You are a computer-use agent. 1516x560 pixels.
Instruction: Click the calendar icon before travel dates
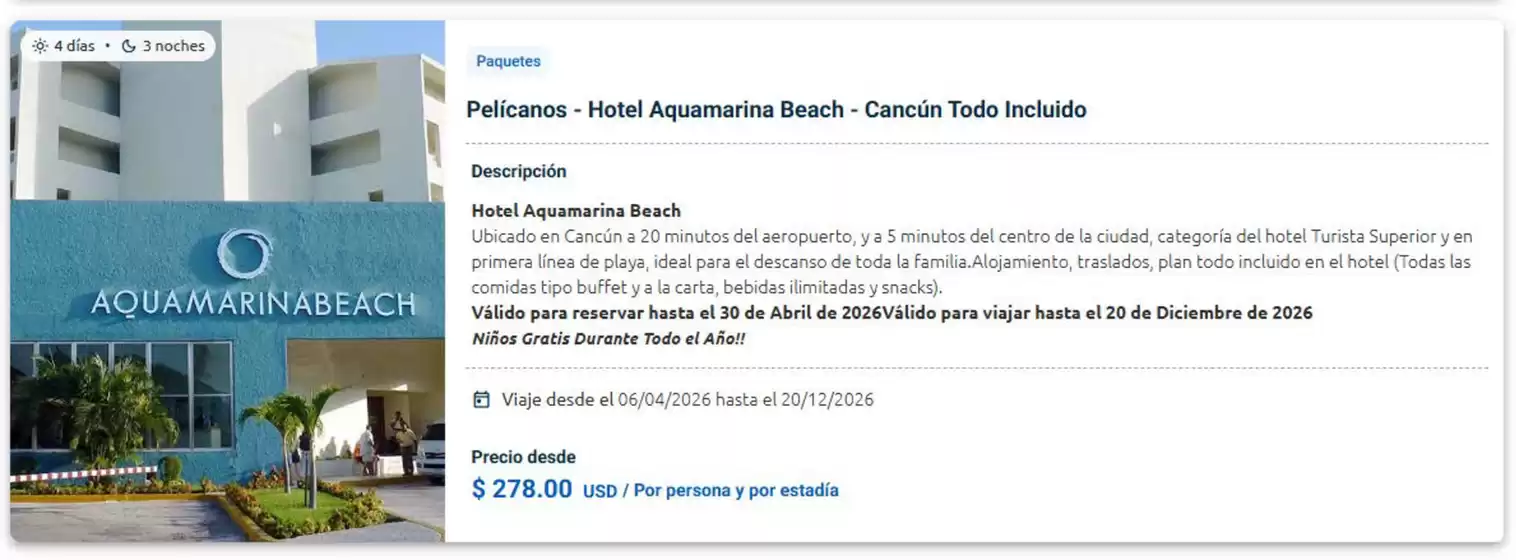click(x=481, y=400)
